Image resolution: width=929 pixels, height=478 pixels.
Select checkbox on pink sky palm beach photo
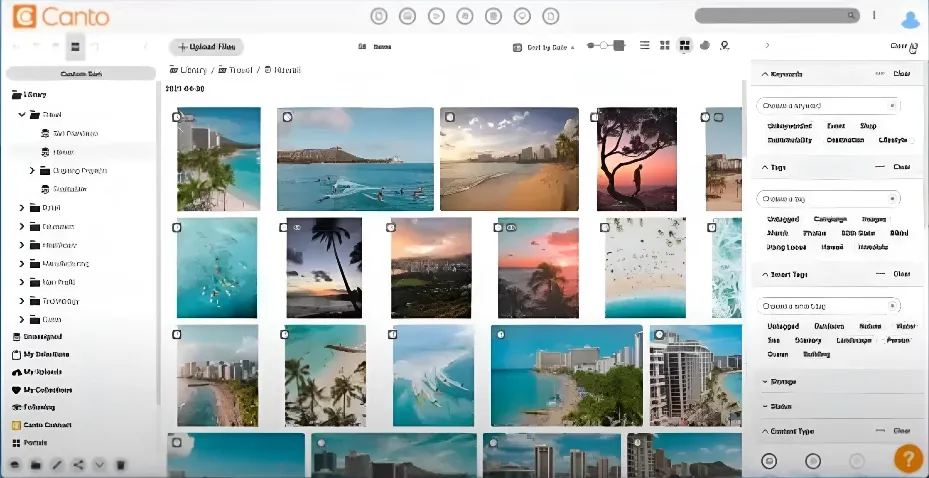pyautogui.click(x=498, y=227)
